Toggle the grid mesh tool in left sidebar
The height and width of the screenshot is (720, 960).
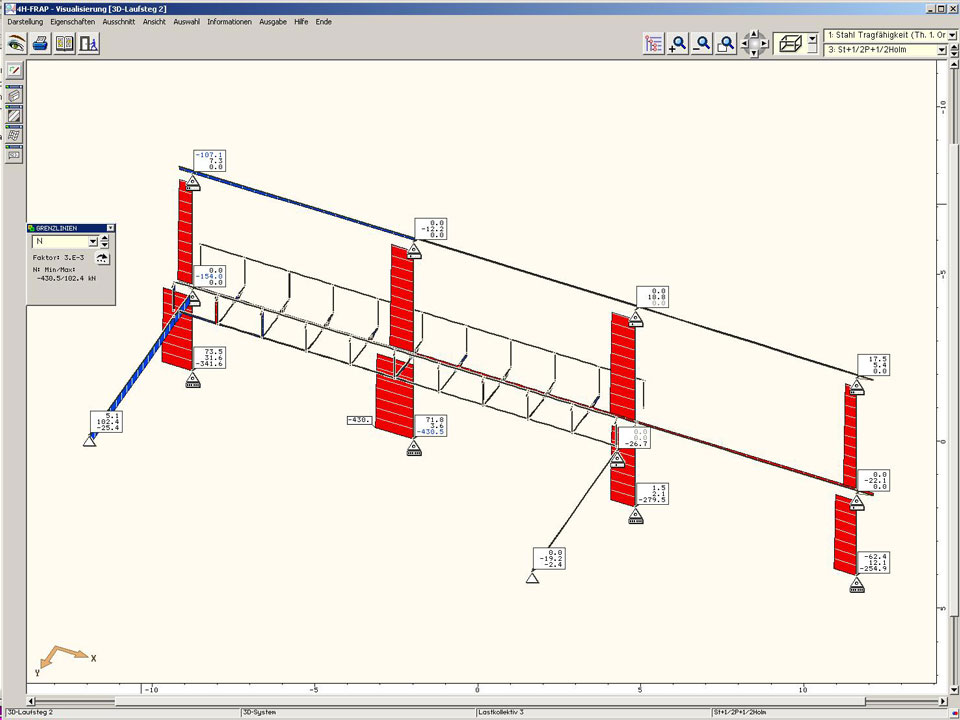15,135
